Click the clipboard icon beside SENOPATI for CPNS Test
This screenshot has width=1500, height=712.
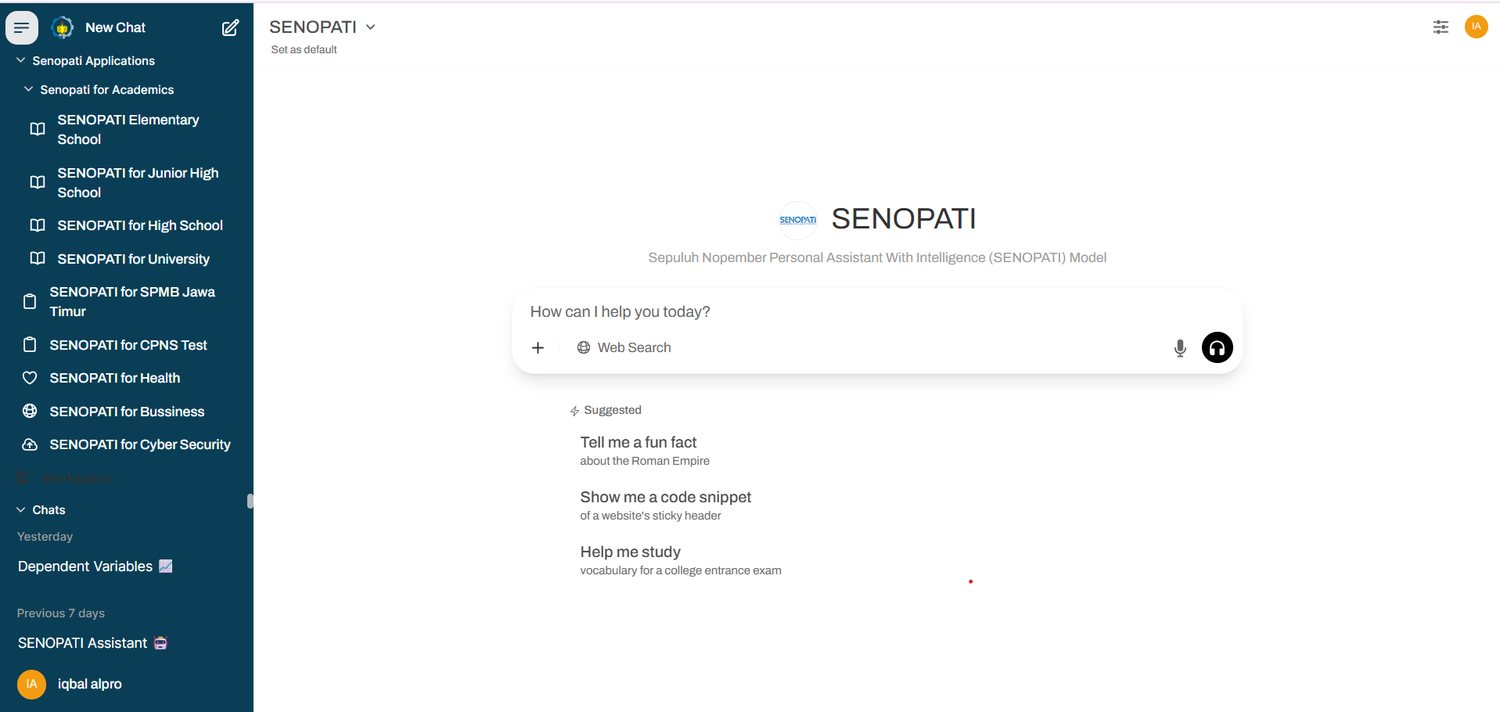click(x=30, y=345)
